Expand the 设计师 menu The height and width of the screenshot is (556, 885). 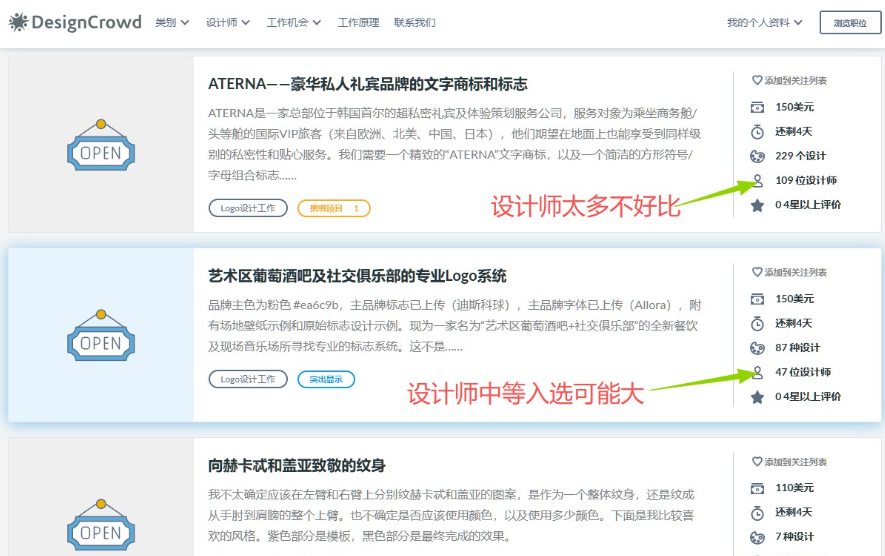[x=227, y=23]
